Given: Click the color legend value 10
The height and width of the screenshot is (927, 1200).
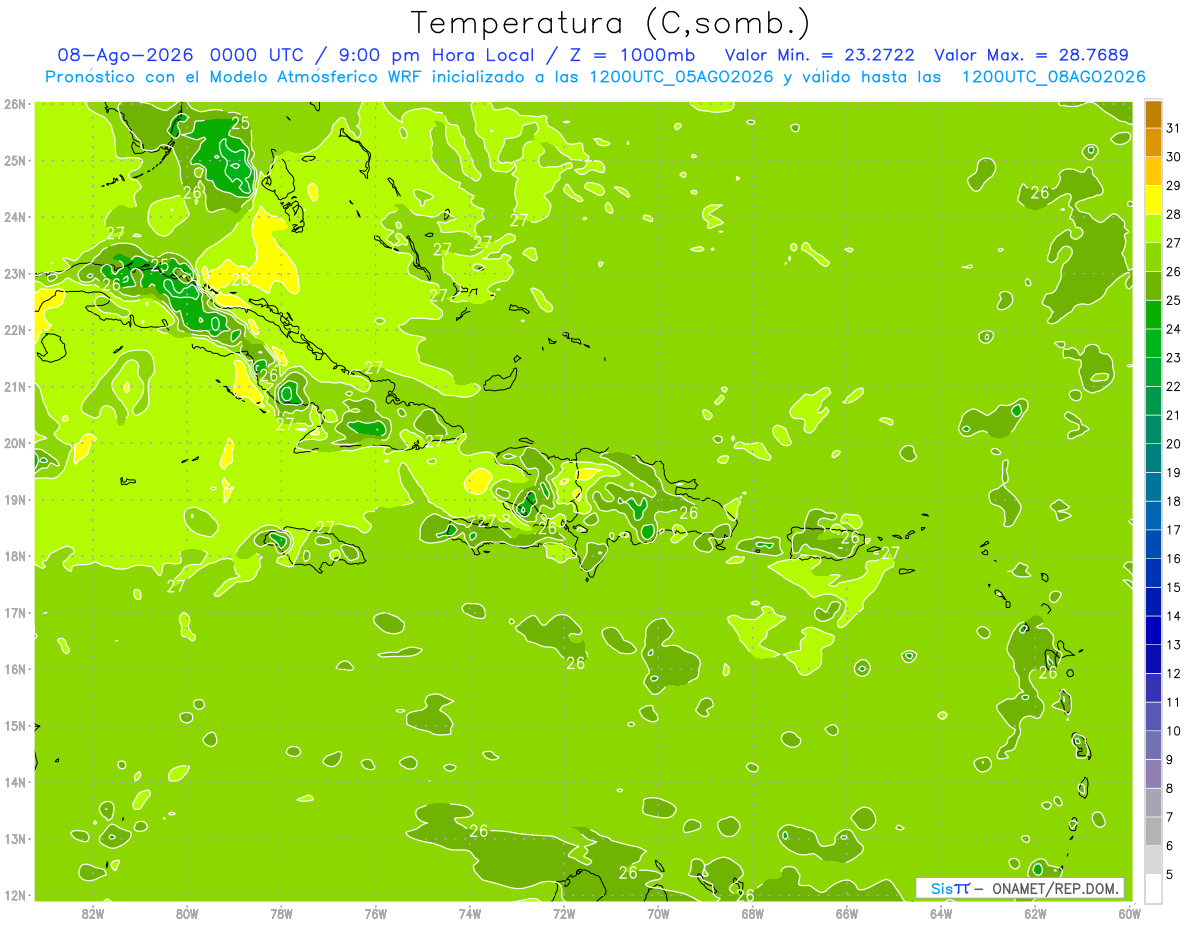Looking at the screenshot, I should point(1173,731).
